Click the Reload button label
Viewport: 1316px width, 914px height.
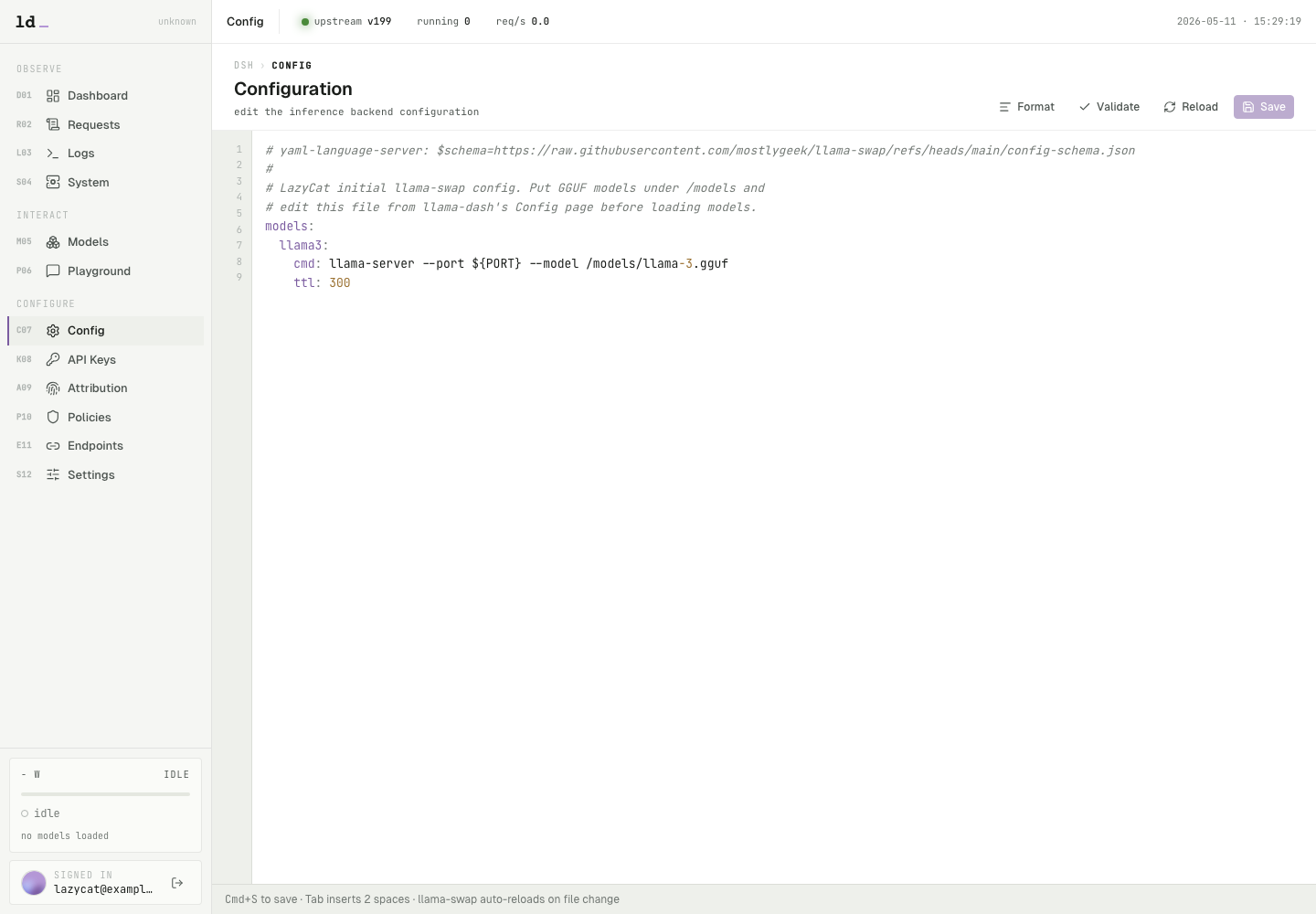[x=1200, y=107]
